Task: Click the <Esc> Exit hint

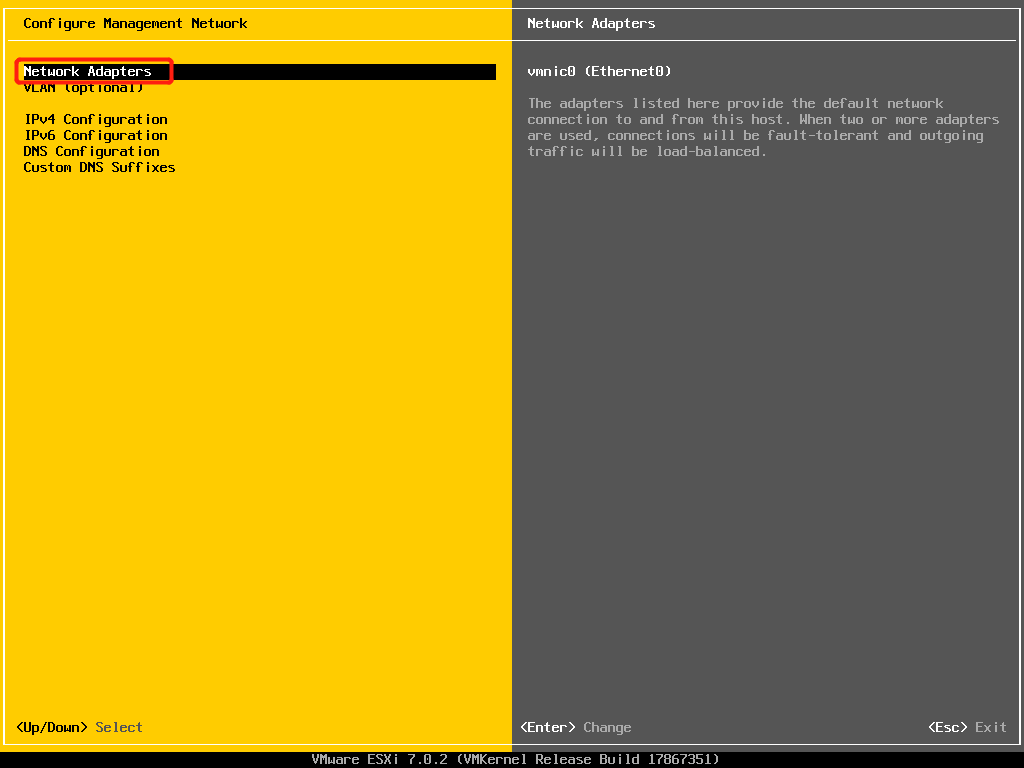Action: pyautogui.click(x=967, y=727)
